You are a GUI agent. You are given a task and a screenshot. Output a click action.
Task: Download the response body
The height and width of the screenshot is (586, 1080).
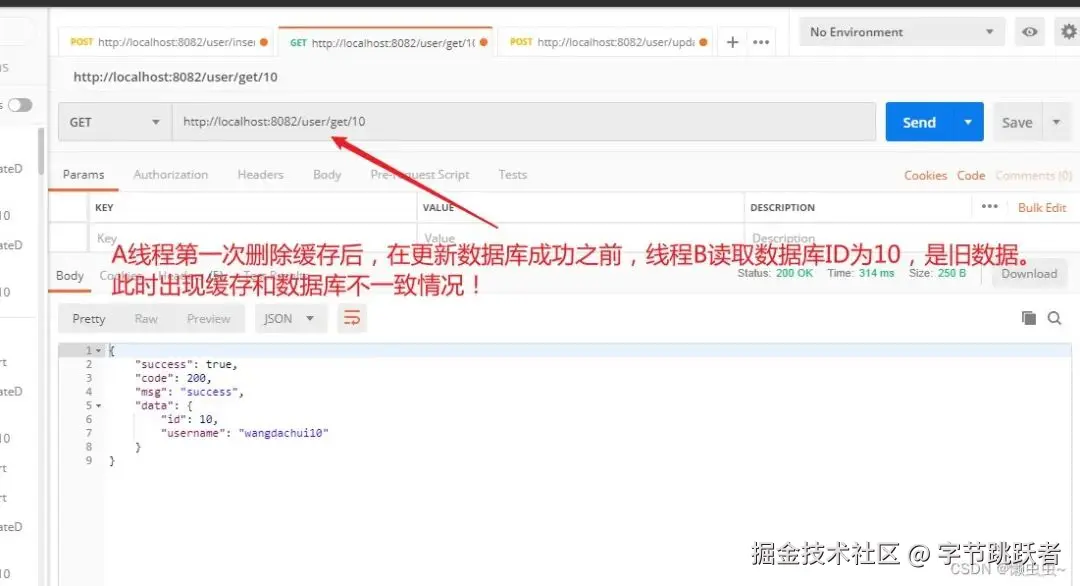[x=1028, y=273]
